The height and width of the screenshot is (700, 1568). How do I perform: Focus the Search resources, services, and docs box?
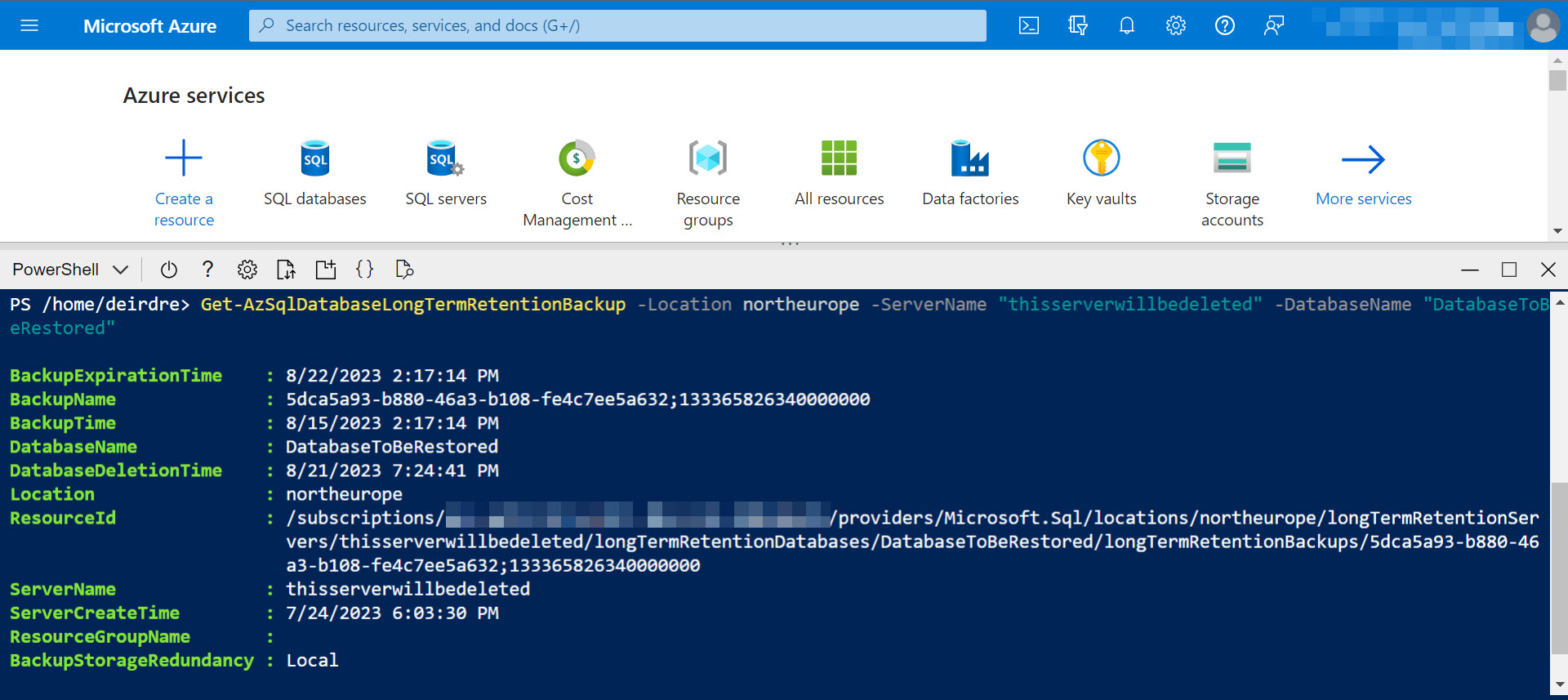point(617,25)
